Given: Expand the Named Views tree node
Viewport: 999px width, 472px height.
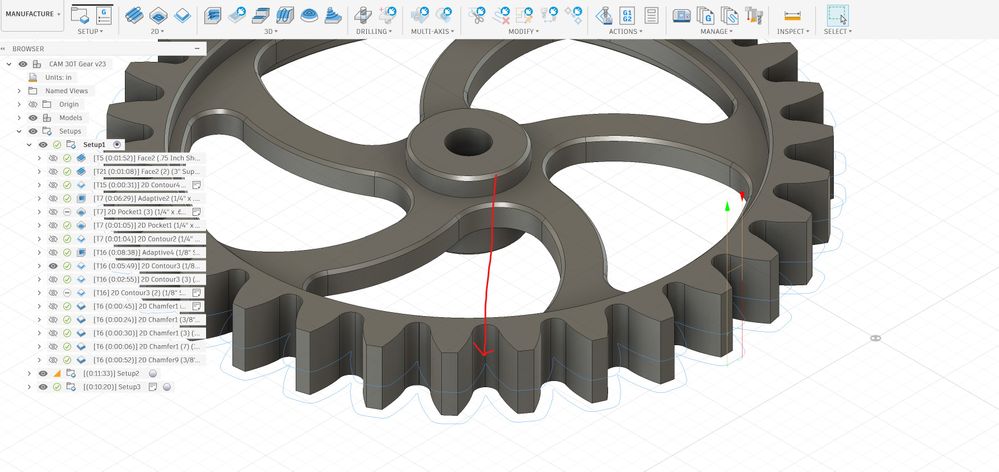Looking at the screenshot, I should pos(19,91).
